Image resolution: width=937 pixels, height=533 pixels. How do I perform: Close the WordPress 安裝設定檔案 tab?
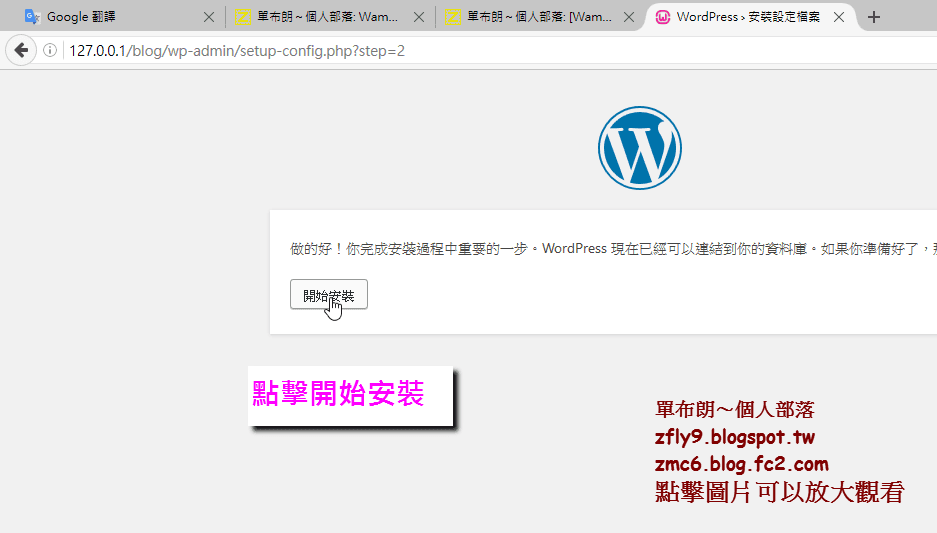click(x=839, y=17)
